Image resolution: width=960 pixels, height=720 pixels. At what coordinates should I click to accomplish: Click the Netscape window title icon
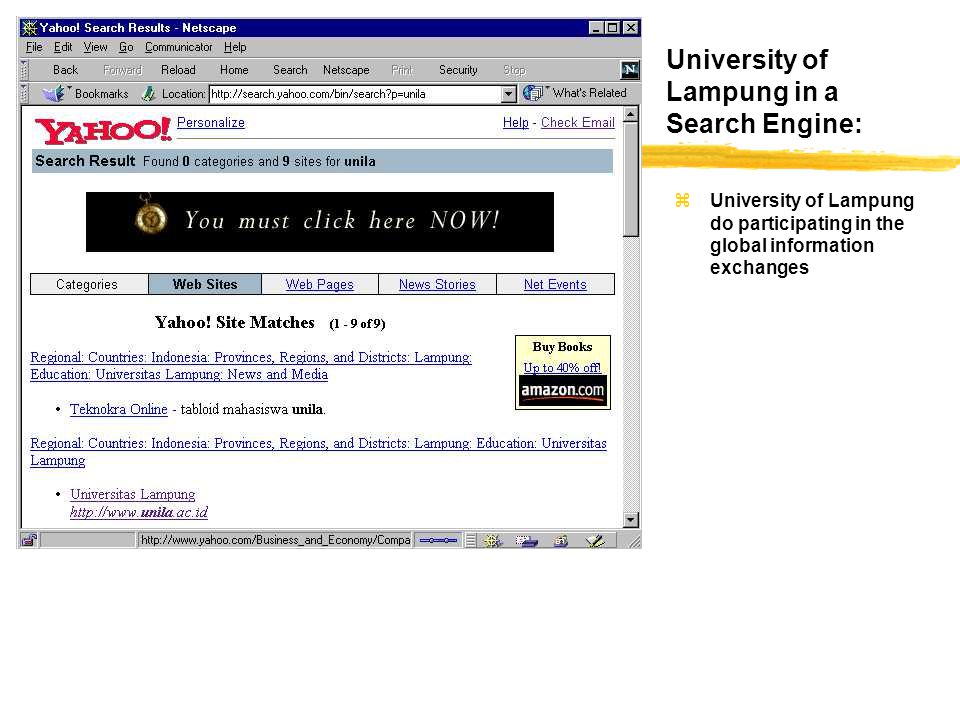point(29,28)
